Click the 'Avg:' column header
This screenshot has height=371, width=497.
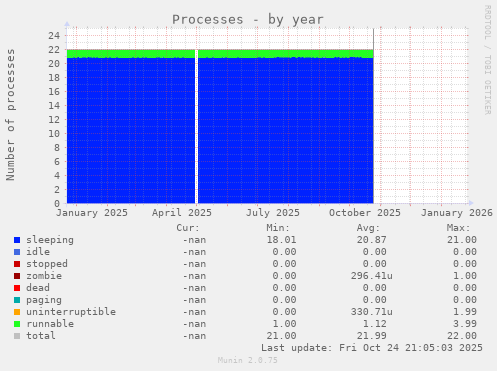click(x=368, y=228)
